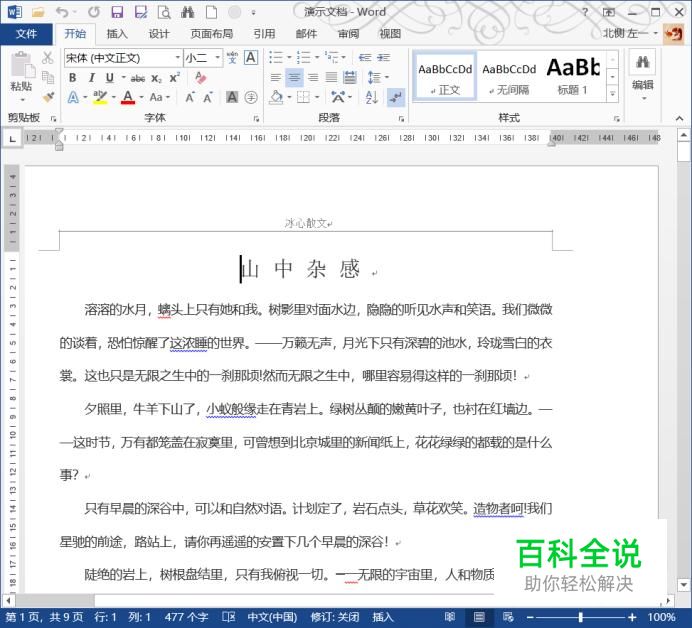Click the bullet list icon
The image size is (692, 628).
(x=277, y=58)
